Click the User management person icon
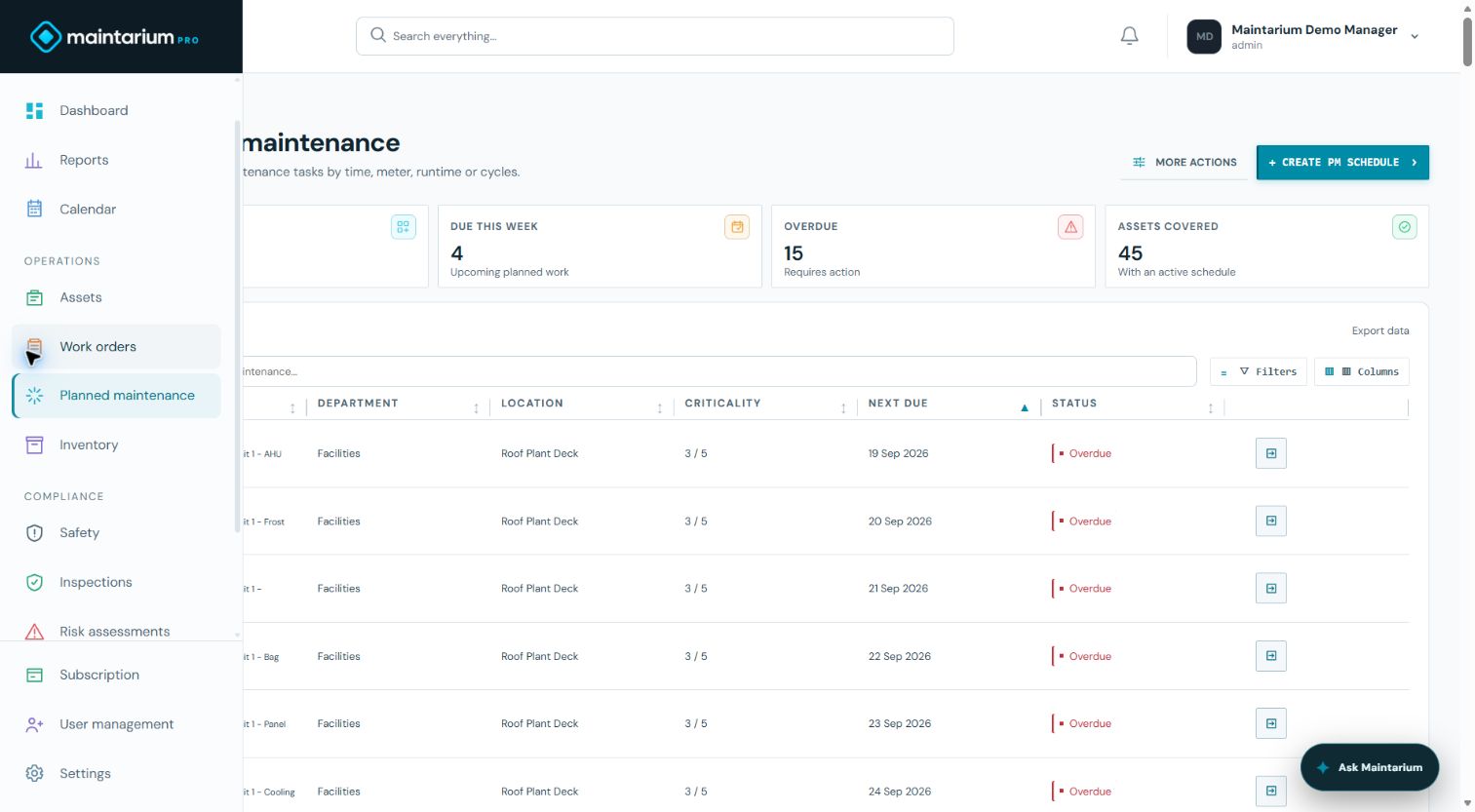This screenshot has width=1475, height=812. click(34, 724)
